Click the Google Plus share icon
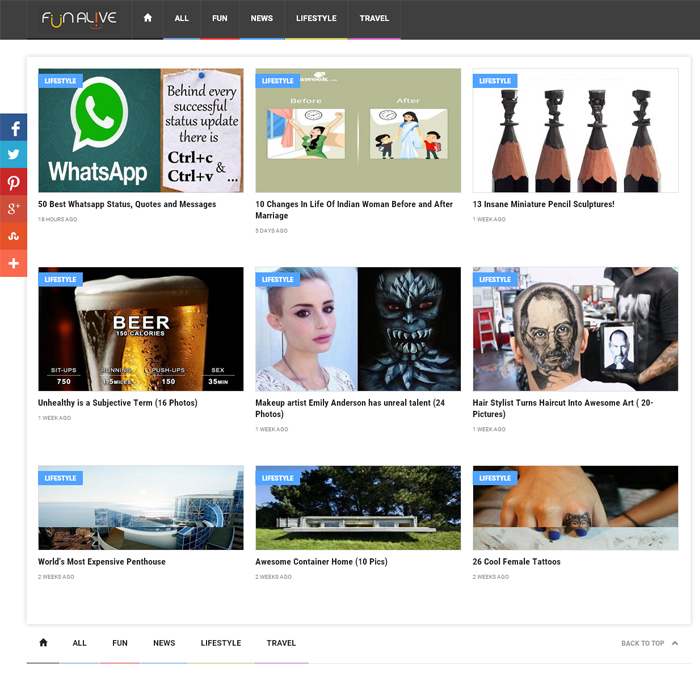Viewport: 700px width, 700px height. [13, 209]
